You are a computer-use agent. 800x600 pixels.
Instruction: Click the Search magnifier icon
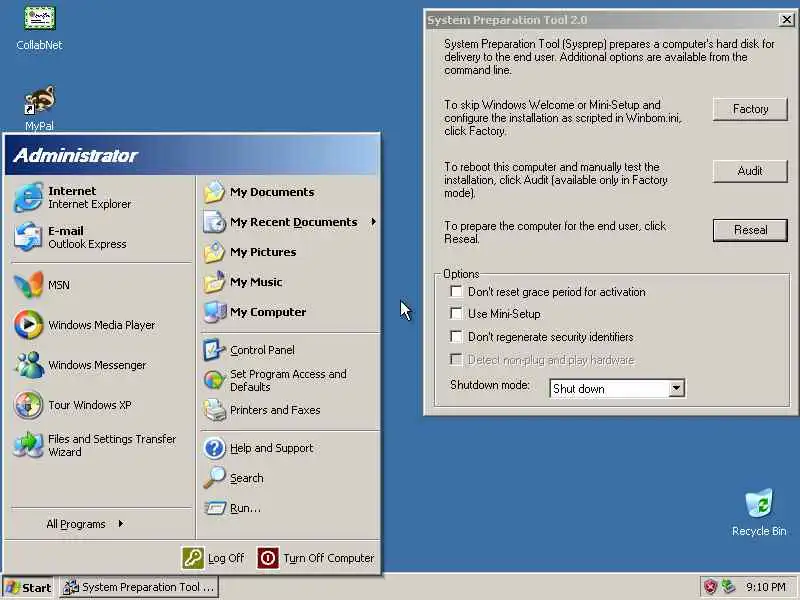pyautogui.click(x=214, y=478)
